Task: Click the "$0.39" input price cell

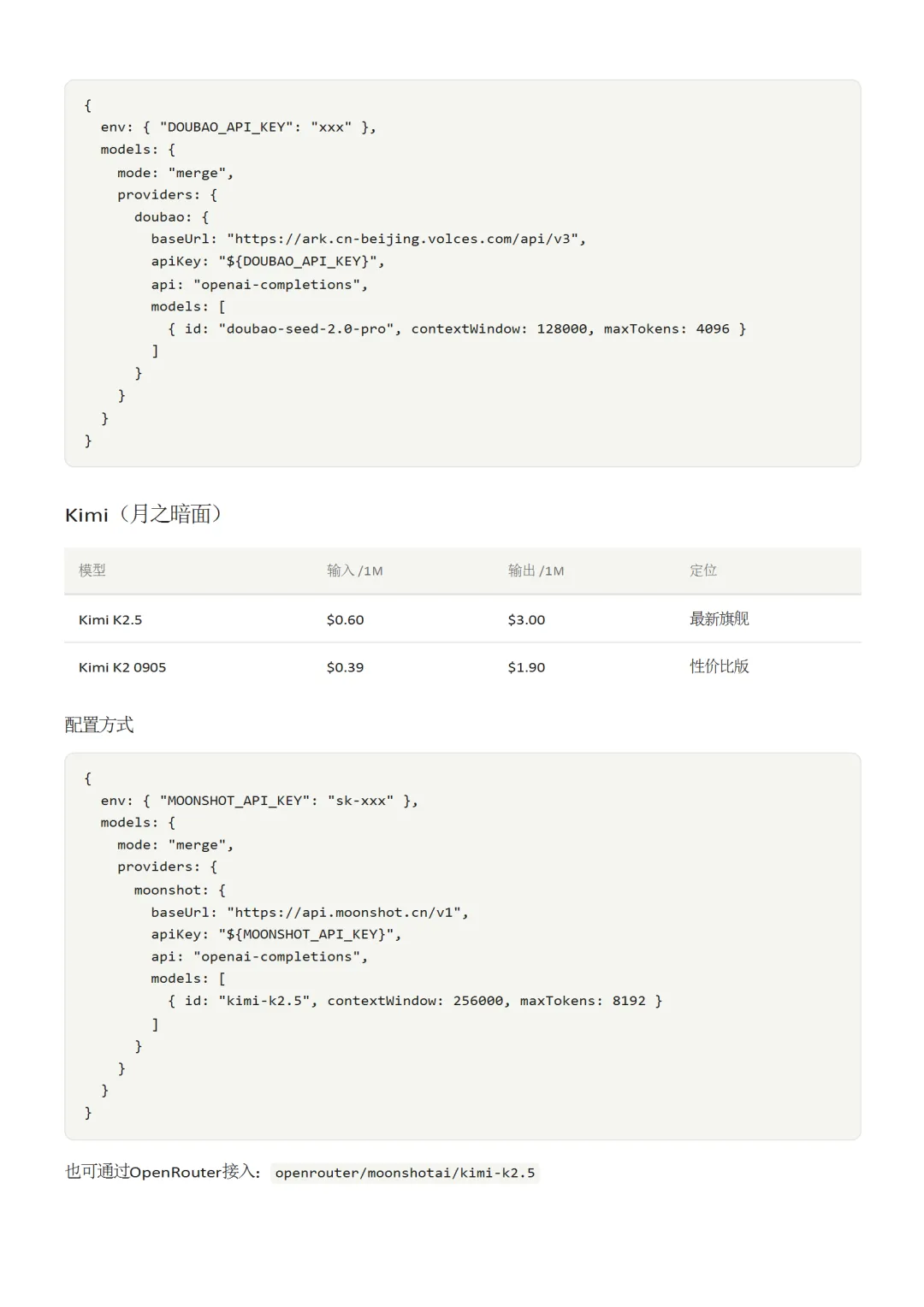Action: pos(345,667)
